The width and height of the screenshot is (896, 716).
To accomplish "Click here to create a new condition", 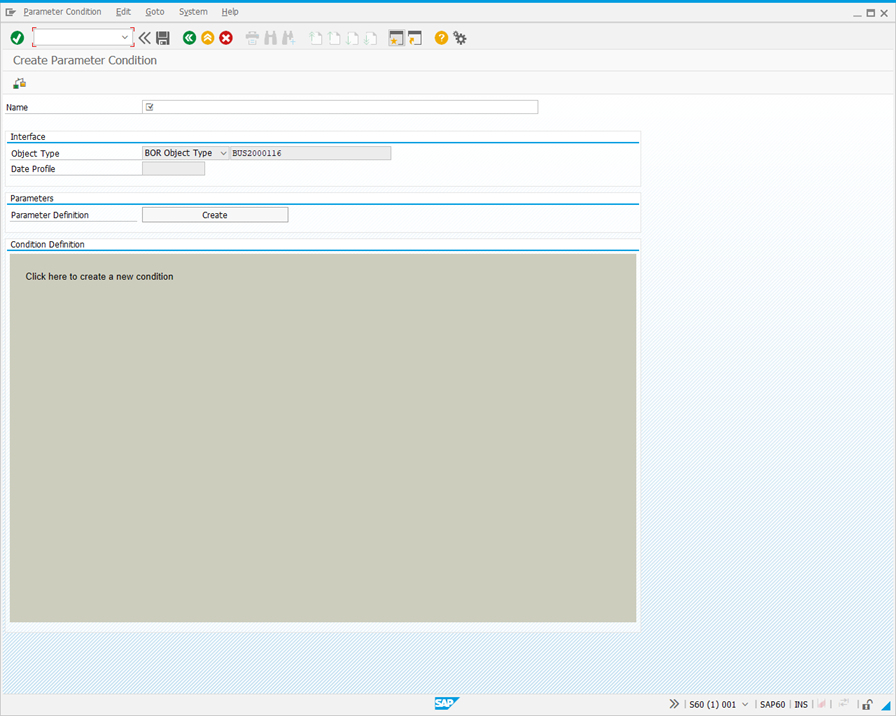I will pyautogui.click(x=98, y=276).
